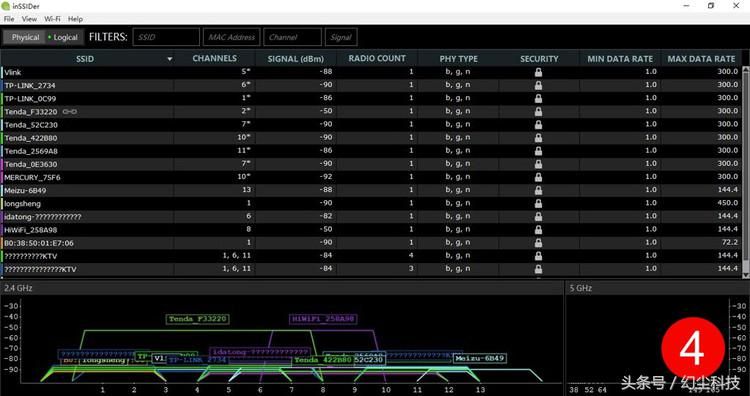The width and height of the screenshot is (750, 396).
Task: Click the SSID filter input field
Action: click(x=166, y=37)
